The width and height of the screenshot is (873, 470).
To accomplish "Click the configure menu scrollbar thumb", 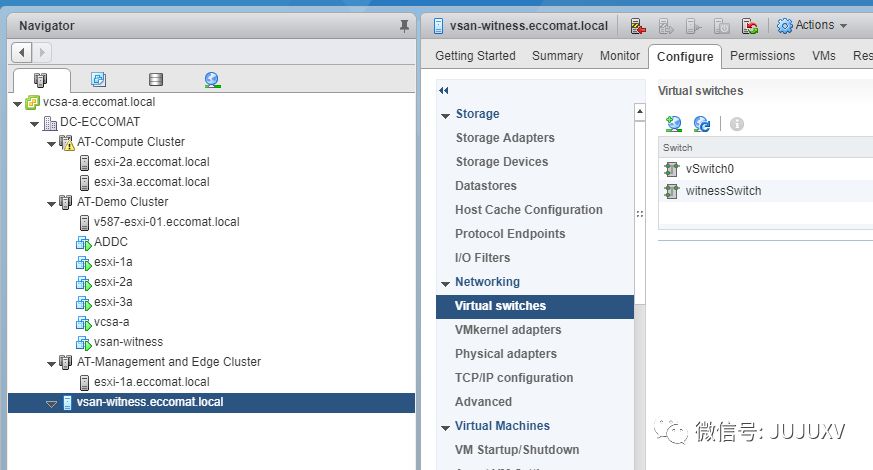I will tap(640, 213).
